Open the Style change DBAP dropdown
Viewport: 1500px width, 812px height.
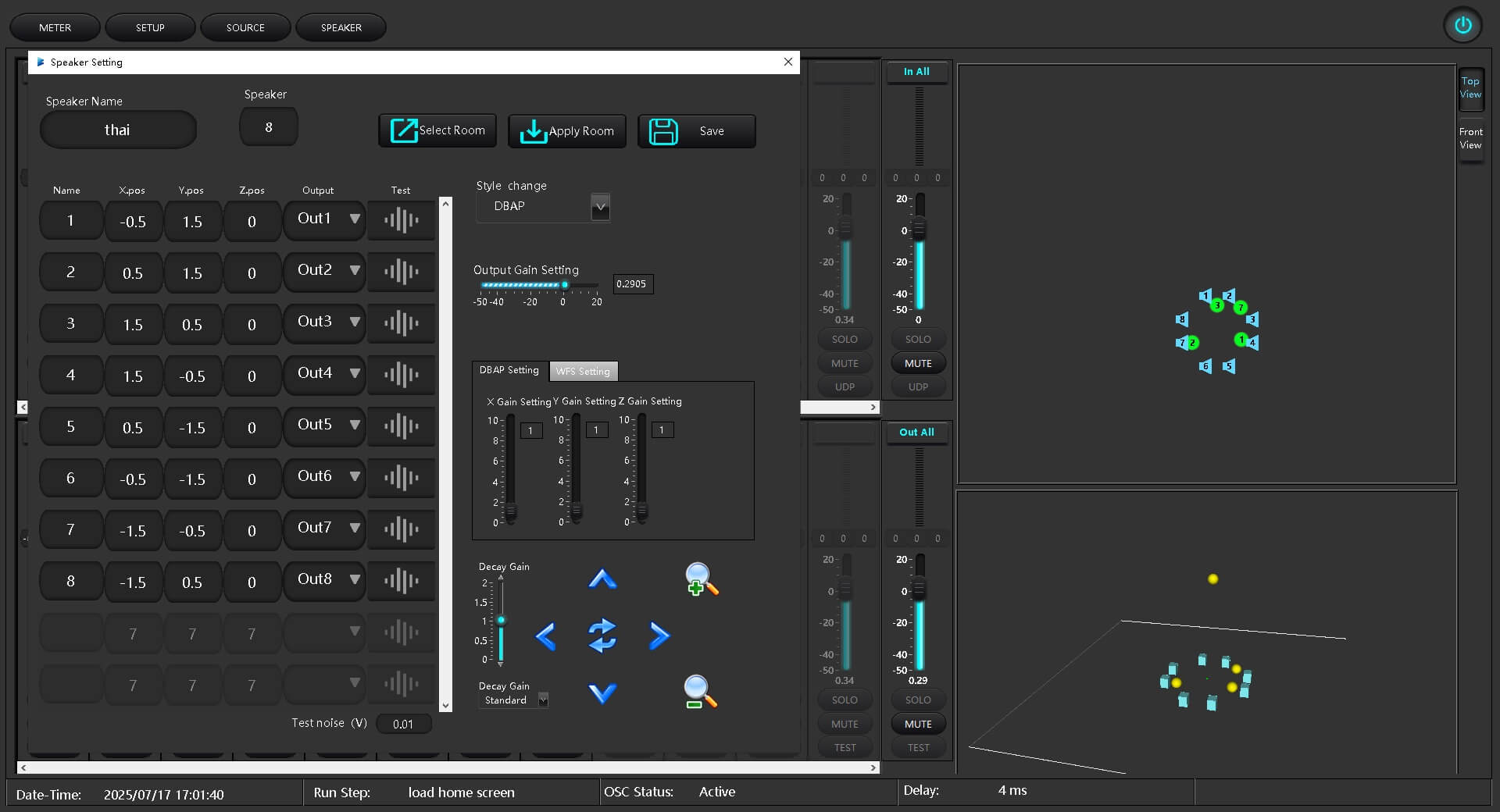point(600,207)
